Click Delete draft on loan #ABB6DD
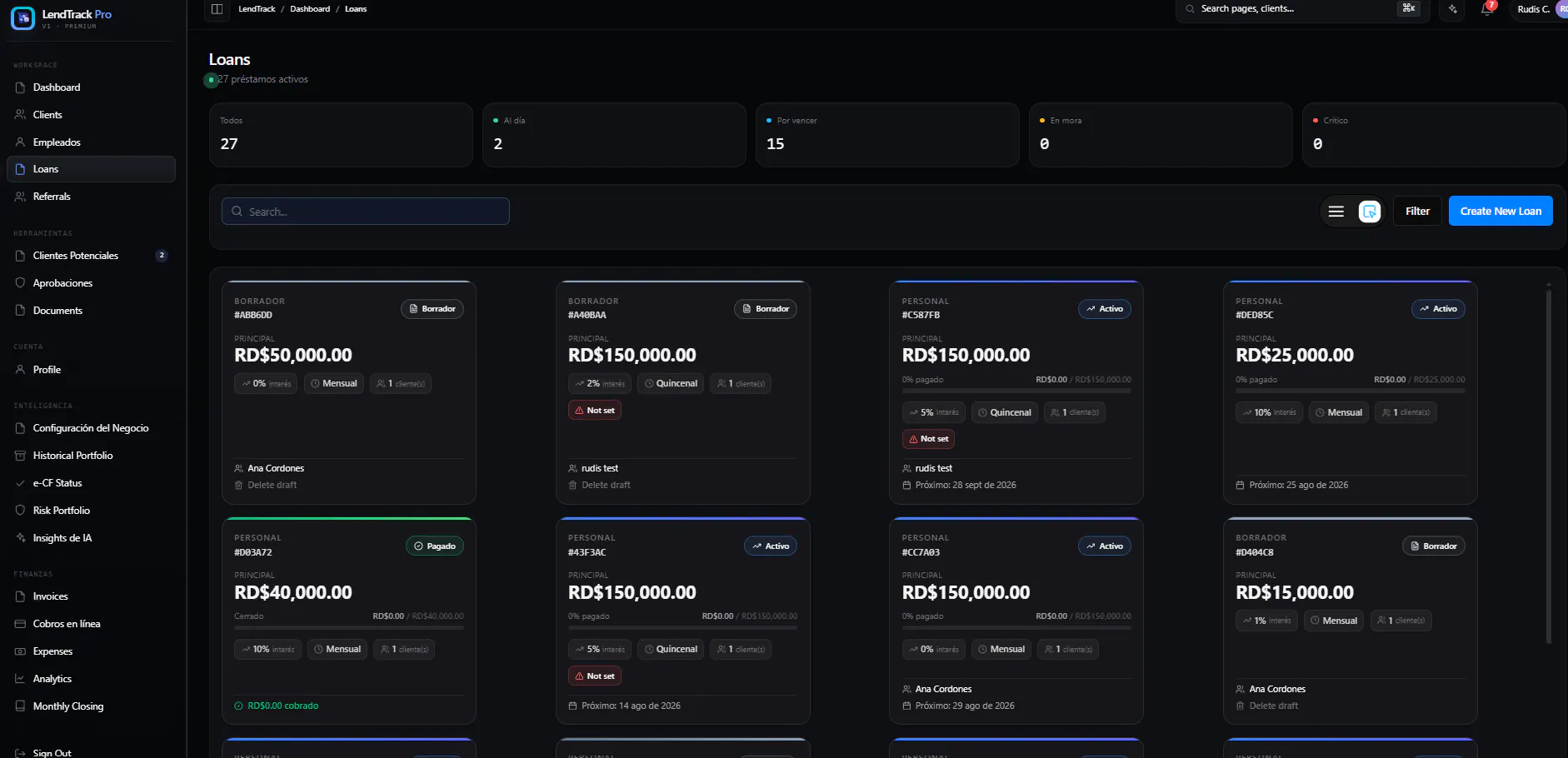1568x758 pixels. click(266, 485)
